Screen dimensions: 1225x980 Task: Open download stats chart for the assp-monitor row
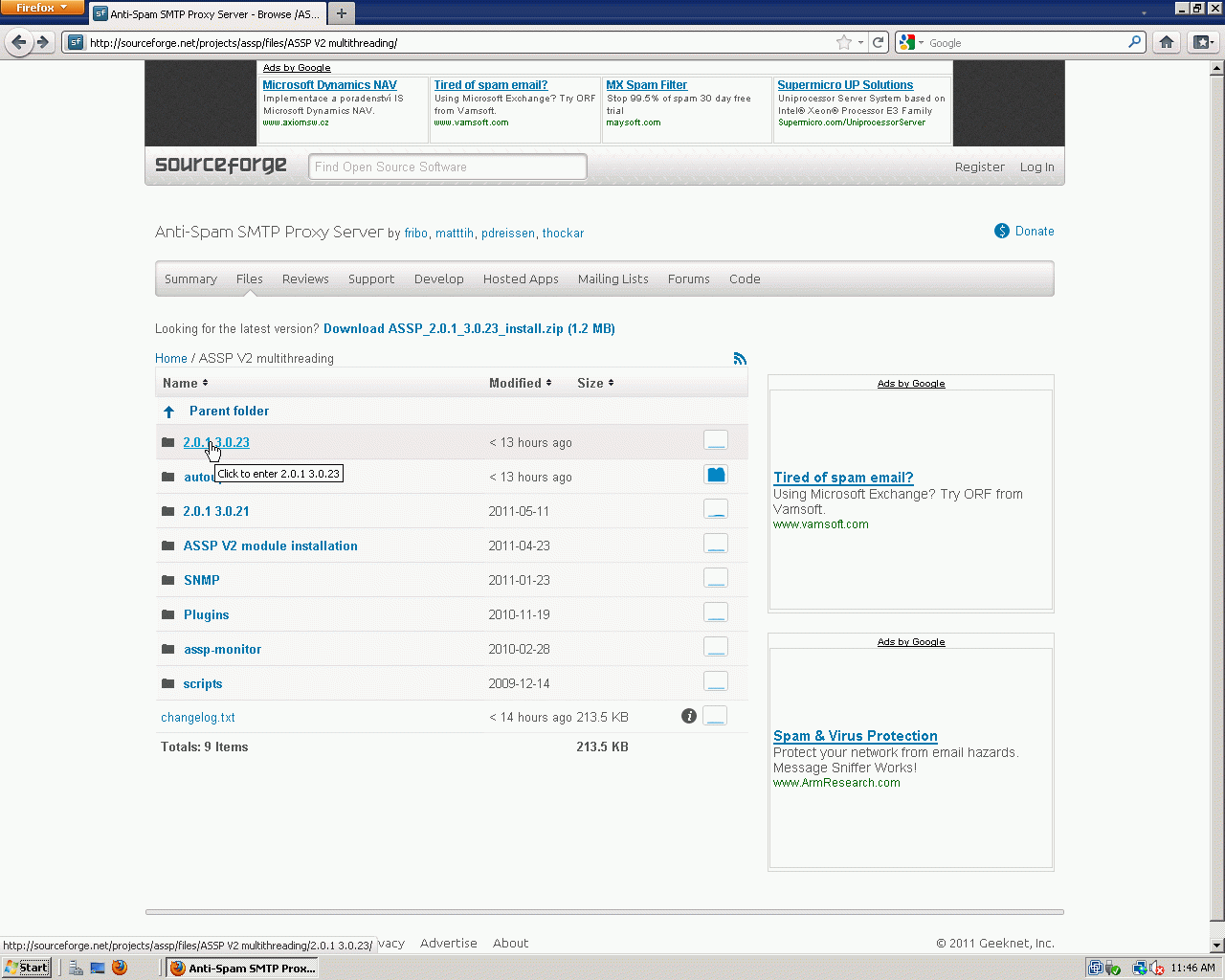716,647
